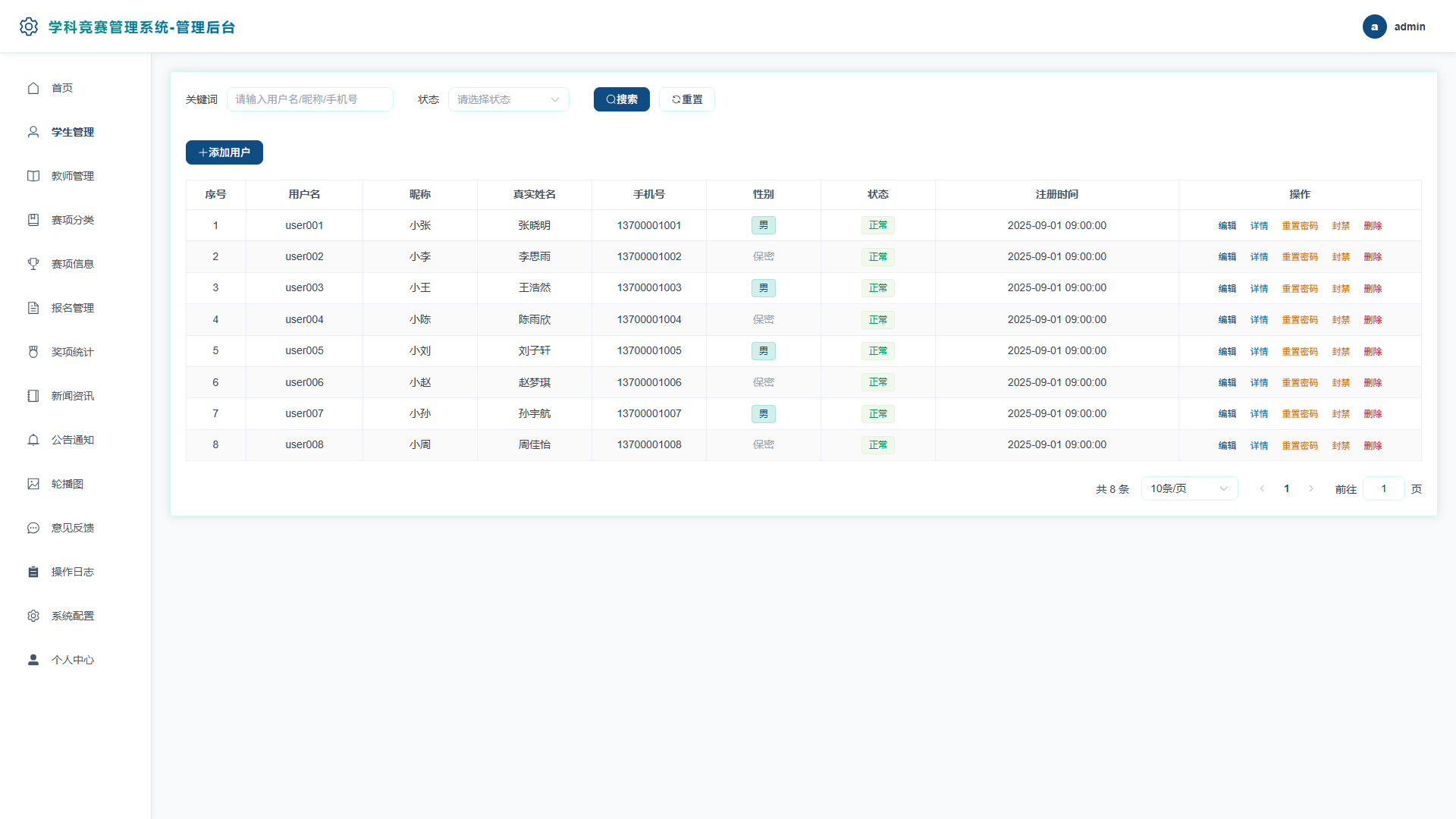Screen dimensions: 1456x819
Task: Focus the keyword search input field
Action: 310,99
